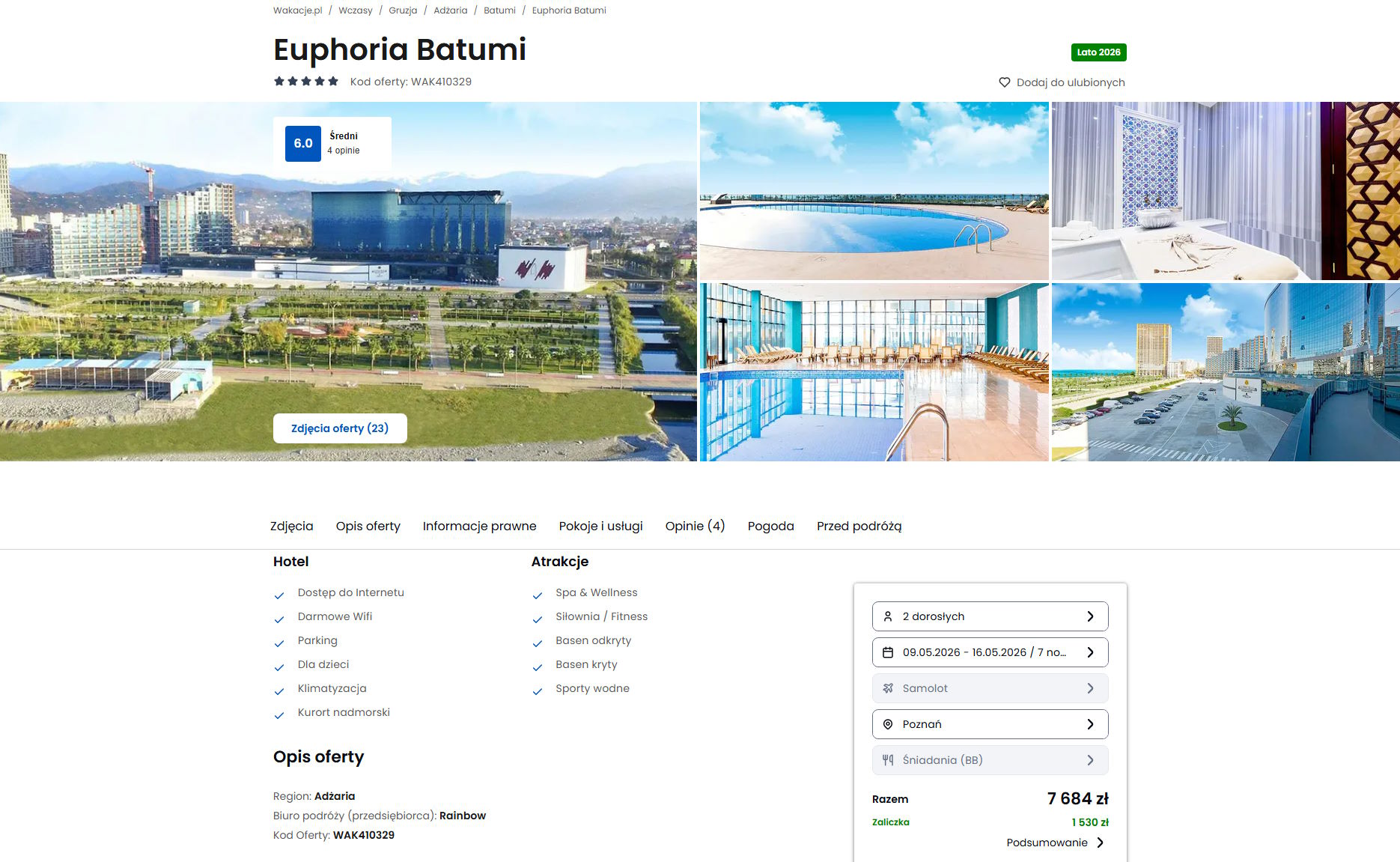1400x862 pixels.
Task: Expand the Poznań departure selector chevron
Action: (x=1090, y=724)
